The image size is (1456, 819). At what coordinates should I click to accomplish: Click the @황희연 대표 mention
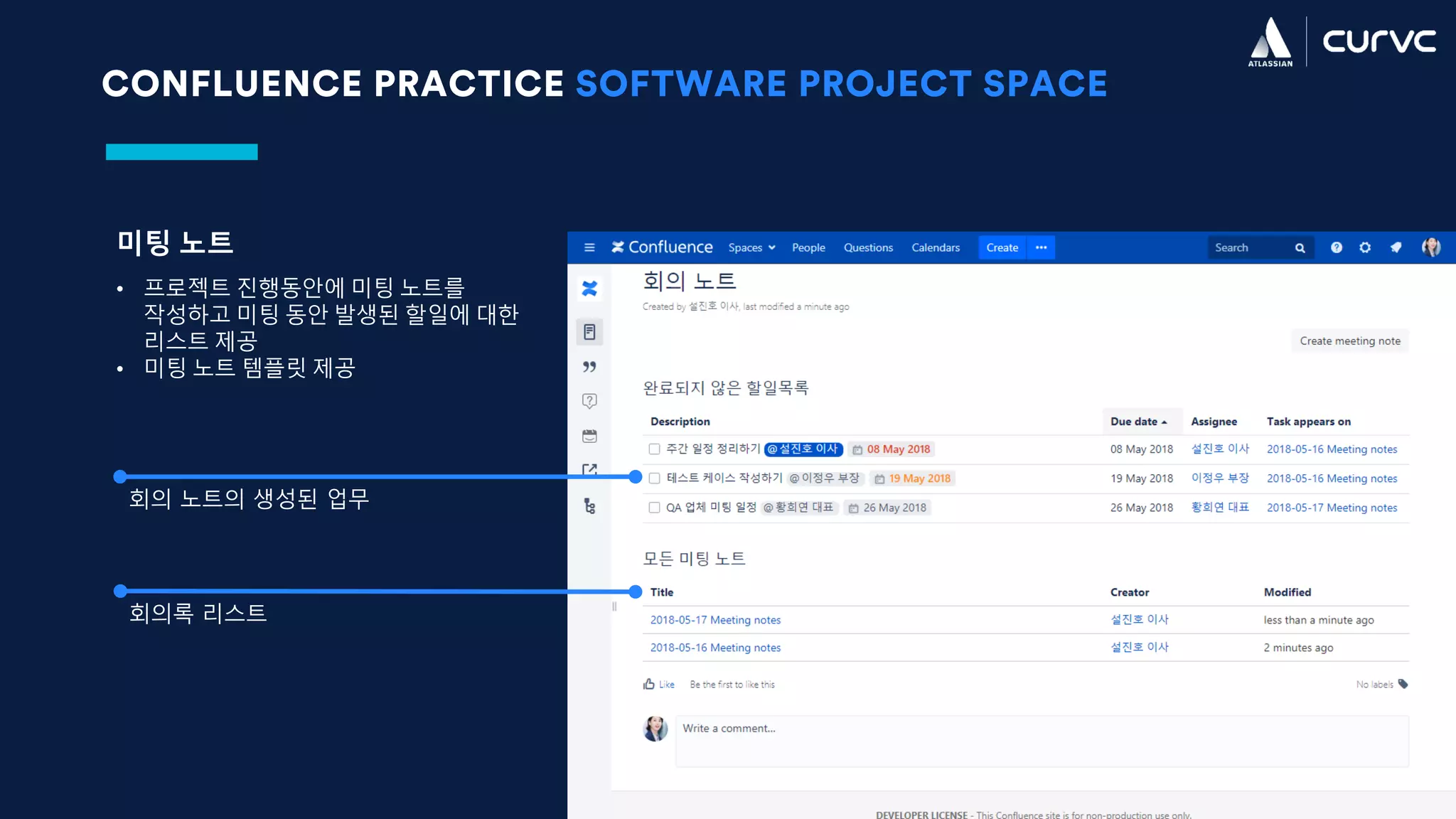798,508
